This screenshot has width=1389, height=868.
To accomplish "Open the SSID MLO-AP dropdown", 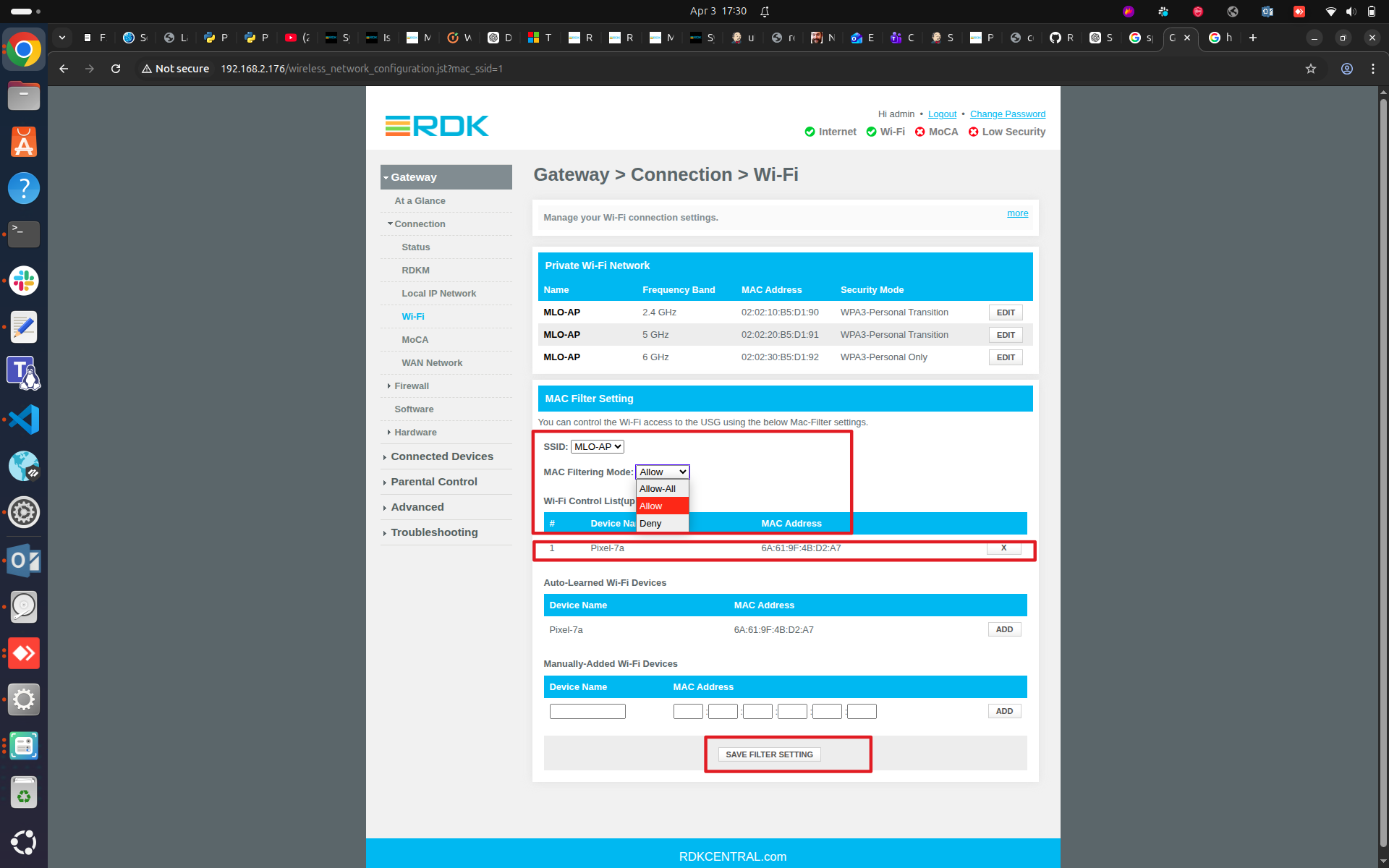I will [x=597, y=447].
